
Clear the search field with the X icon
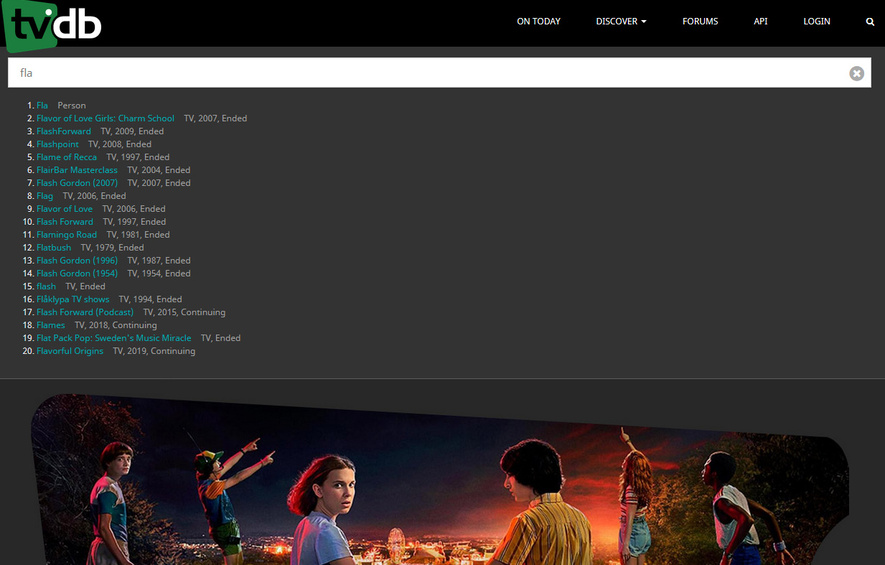point(856,73)
